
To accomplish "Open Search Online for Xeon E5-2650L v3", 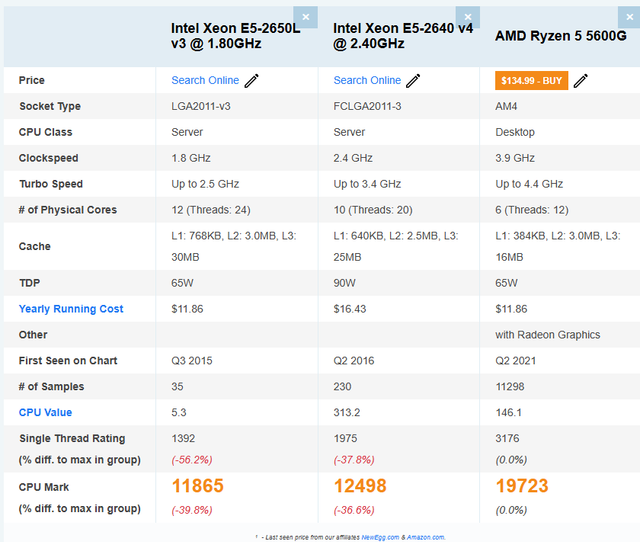I will click(205, 80).
